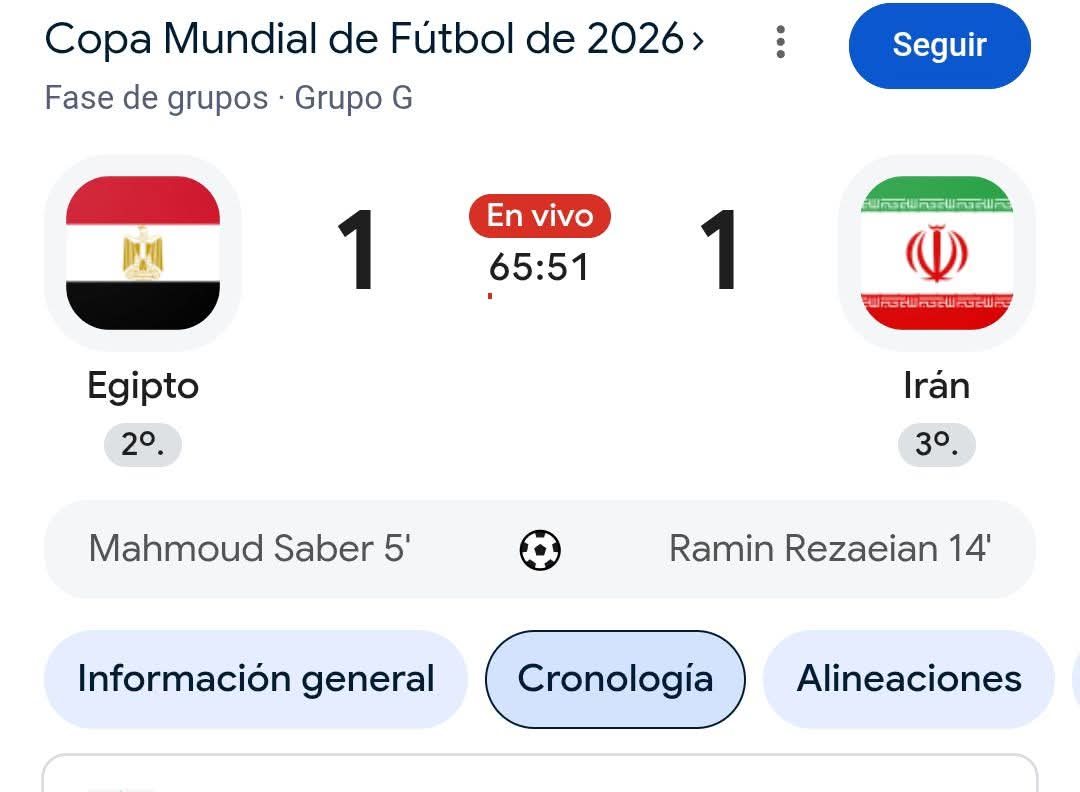Image resolution: width=1080 pixels, height=792 pixels.
Task: Follow the tournament with Seguir button
Action: tap(939, 45)
